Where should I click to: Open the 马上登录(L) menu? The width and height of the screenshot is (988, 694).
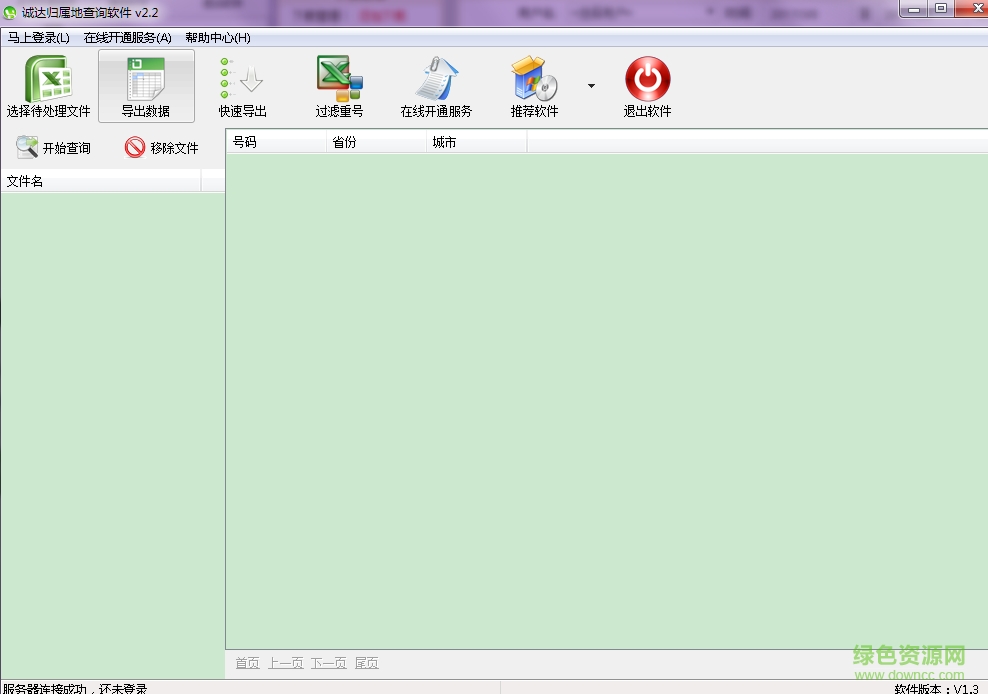(x=39, y=38)
